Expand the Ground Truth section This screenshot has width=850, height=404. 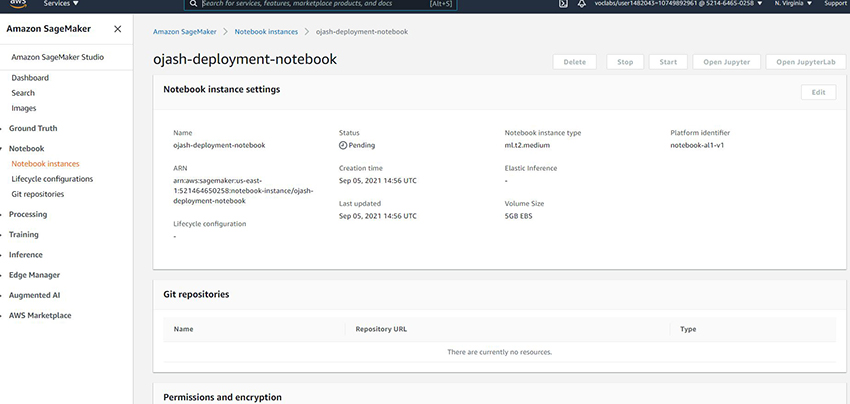pos(33,129)
